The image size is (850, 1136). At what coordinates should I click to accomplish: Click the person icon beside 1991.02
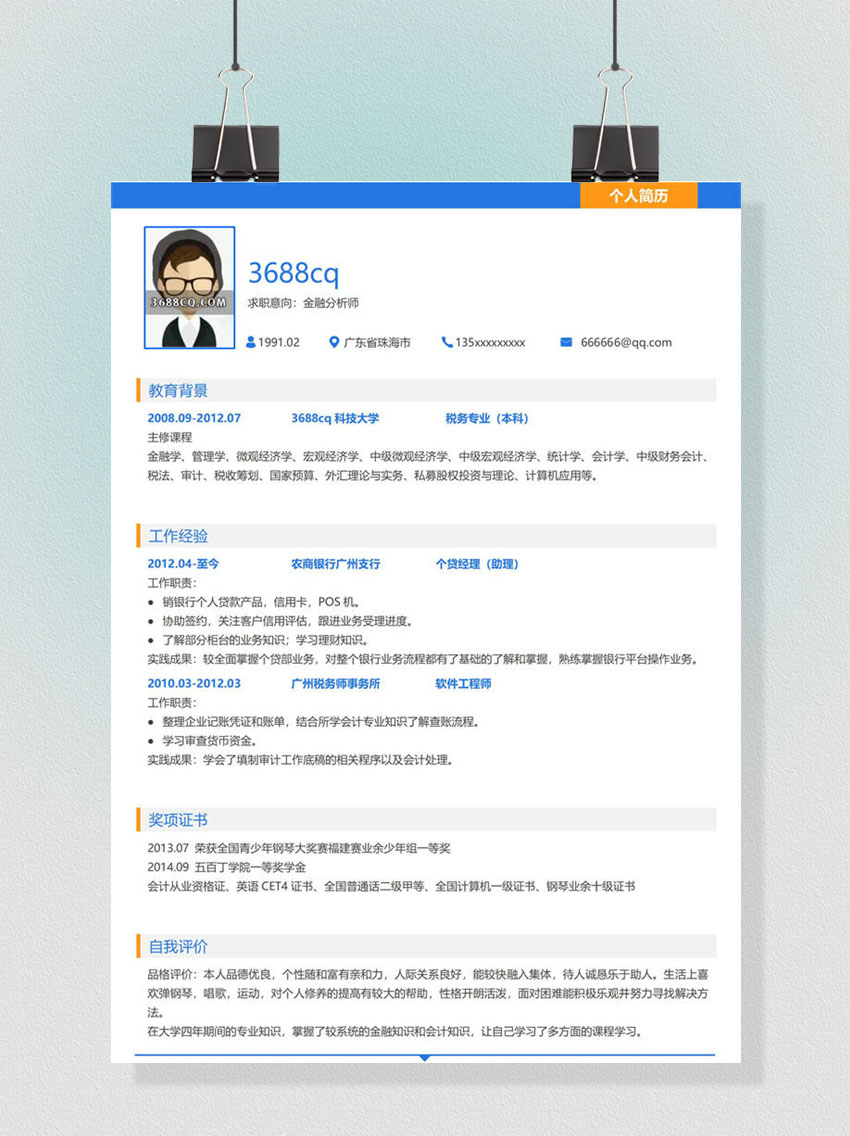coord(251,342)
